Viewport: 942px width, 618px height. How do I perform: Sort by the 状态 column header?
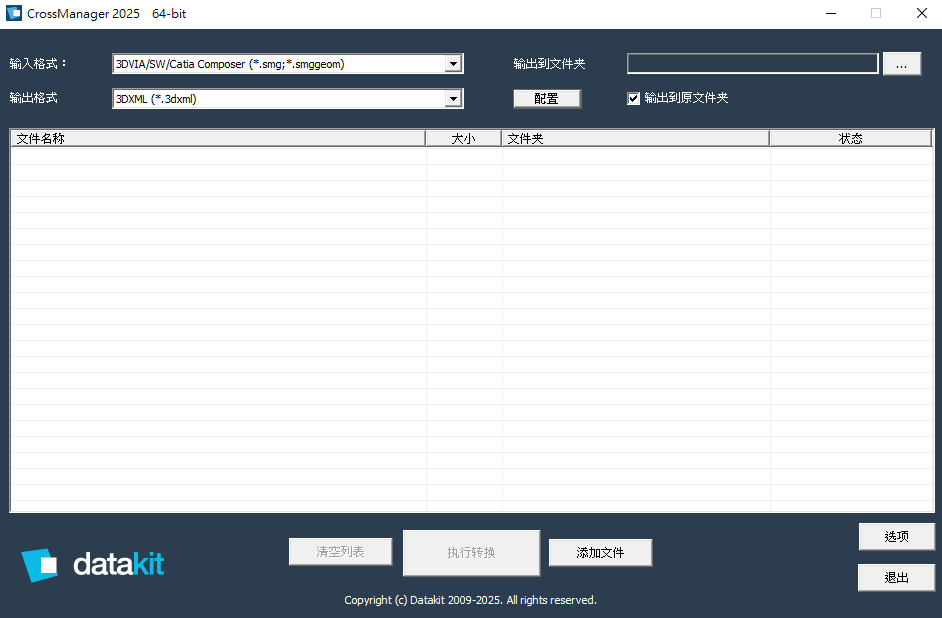coord(851,139)
